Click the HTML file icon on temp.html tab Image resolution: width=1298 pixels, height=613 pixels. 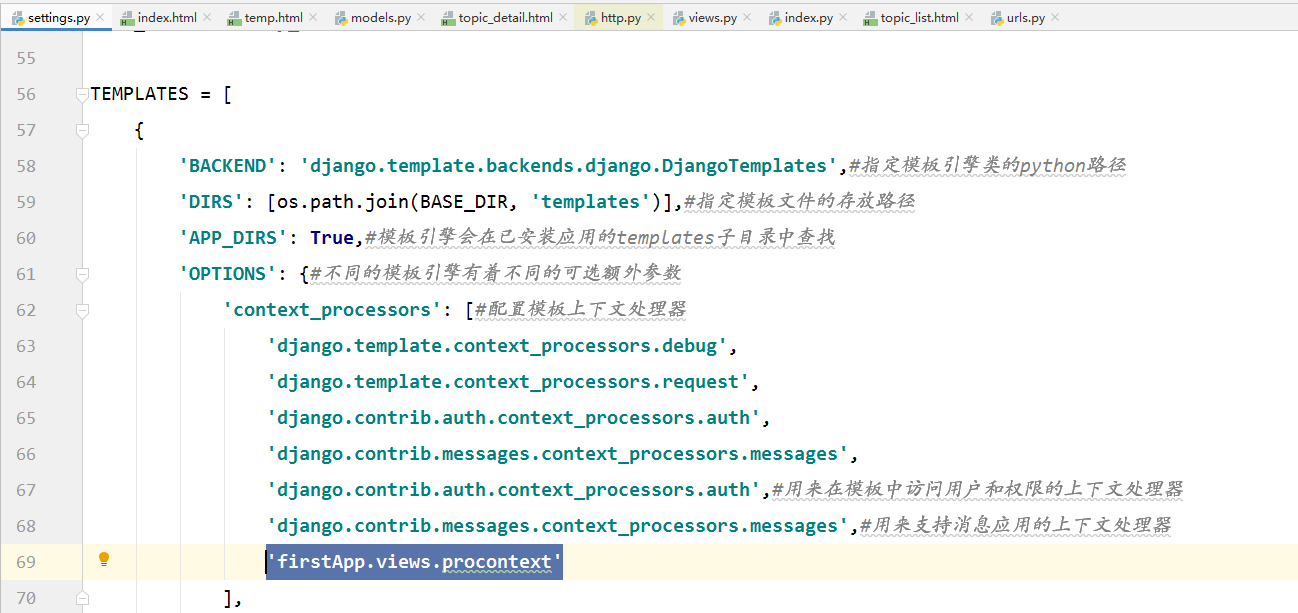point(234,18)
